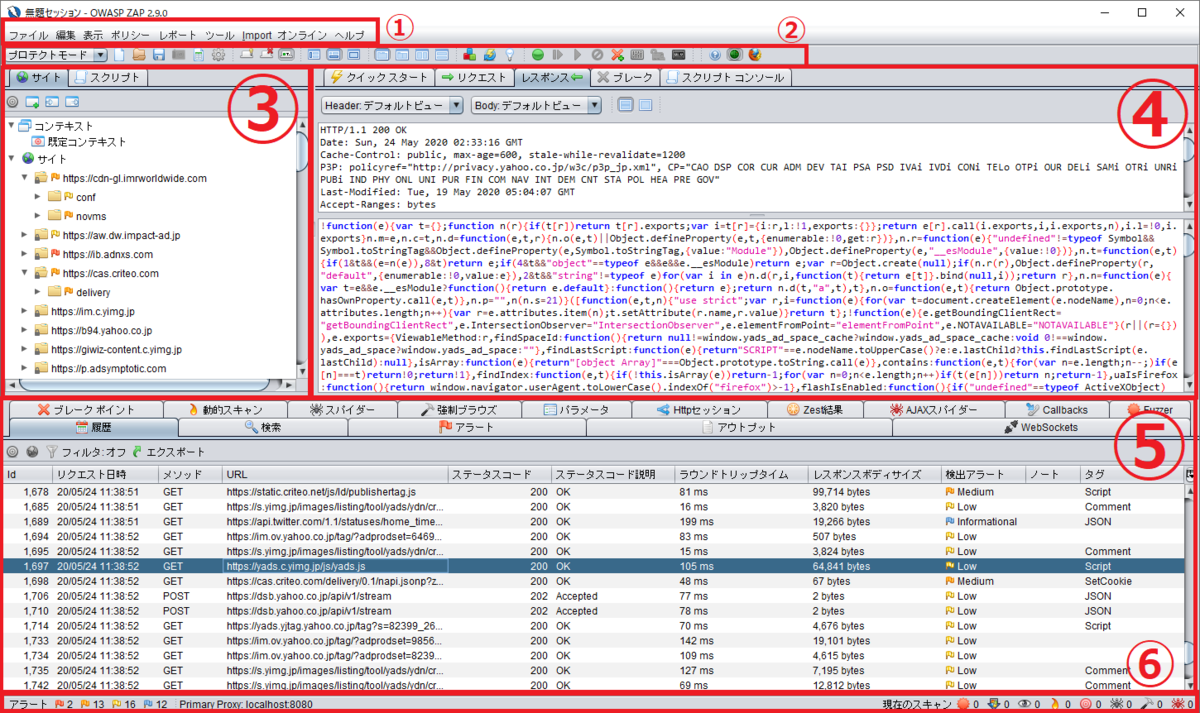
Task: Collapse the サイト tree node
Action: coord(12,159)
